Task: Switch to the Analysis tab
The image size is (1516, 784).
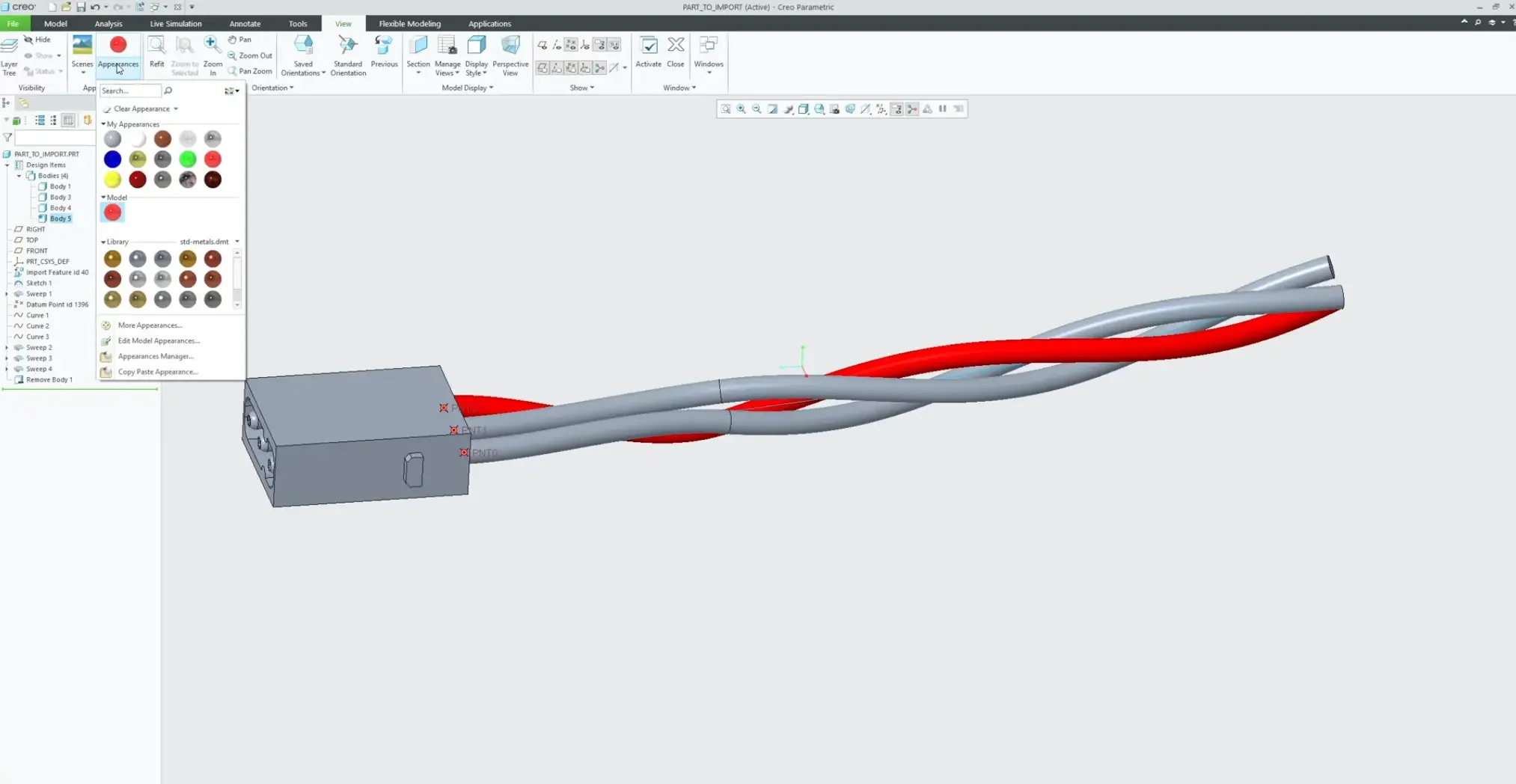Action: [108, 23]
